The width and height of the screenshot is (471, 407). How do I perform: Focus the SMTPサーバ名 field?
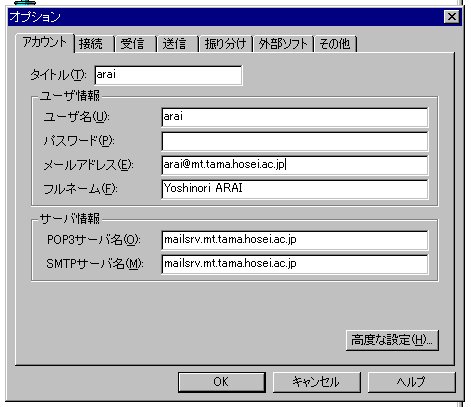point(295,264)
